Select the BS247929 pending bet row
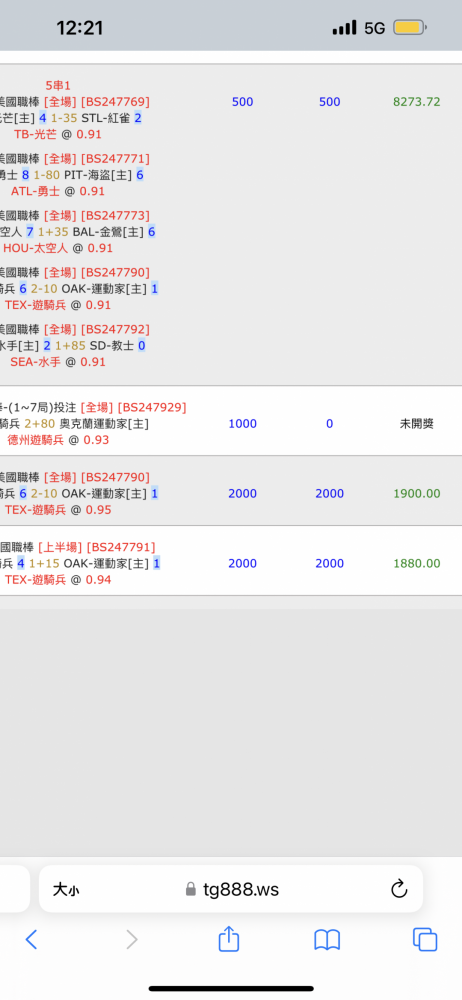Image resolution: width=462 pixels, height=1000 pixels. (x=231, y=421)
